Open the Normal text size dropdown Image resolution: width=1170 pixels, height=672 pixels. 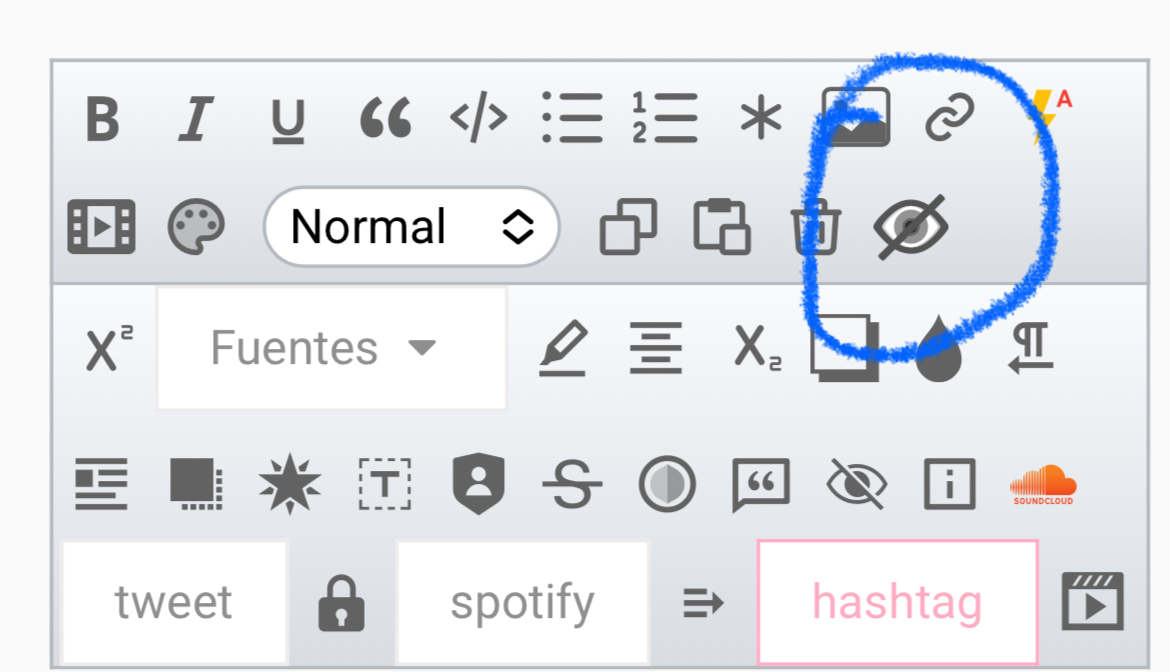pyautogui.click(x=411, y=226)
